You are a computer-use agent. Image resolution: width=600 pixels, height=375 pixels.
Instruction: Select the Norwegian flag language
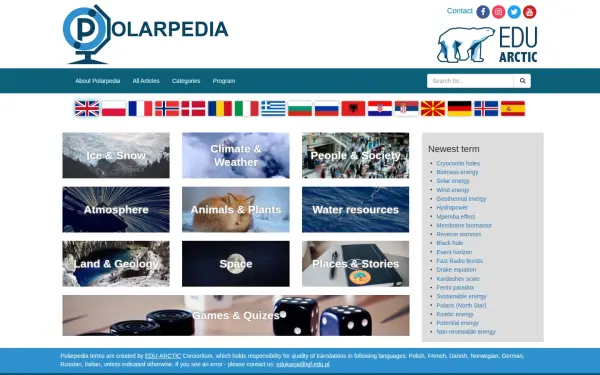coord(167,108)
